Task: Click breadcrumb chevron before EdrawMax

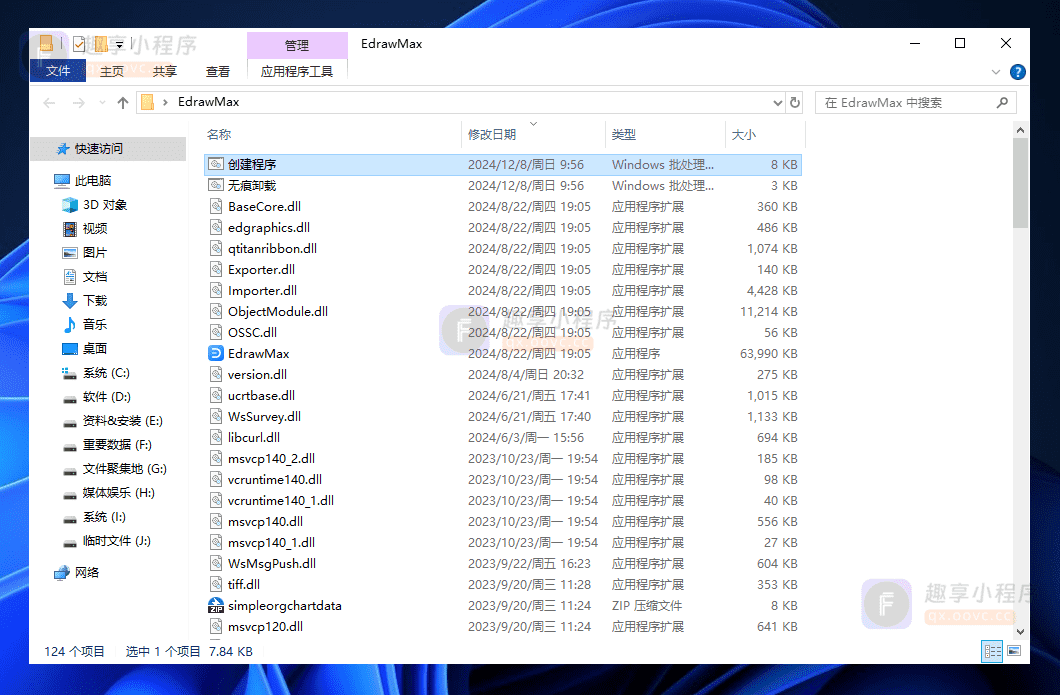Action: tap(165, 103)
